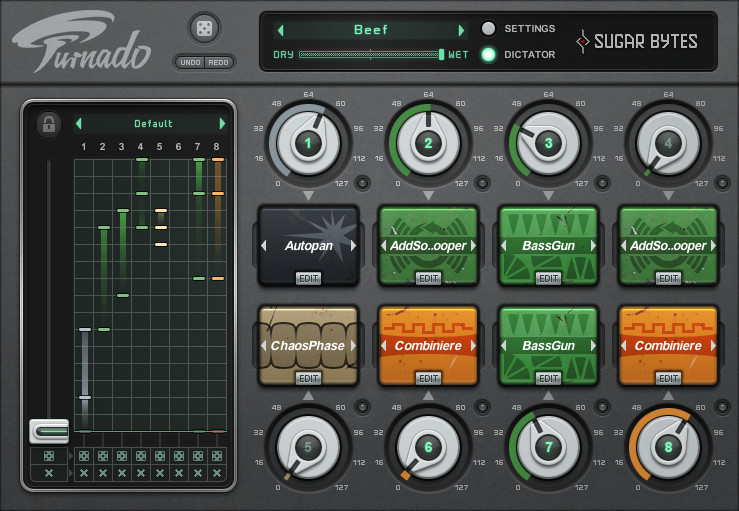Open Edit on slot 7 BassGun effect

pos(549,379)
